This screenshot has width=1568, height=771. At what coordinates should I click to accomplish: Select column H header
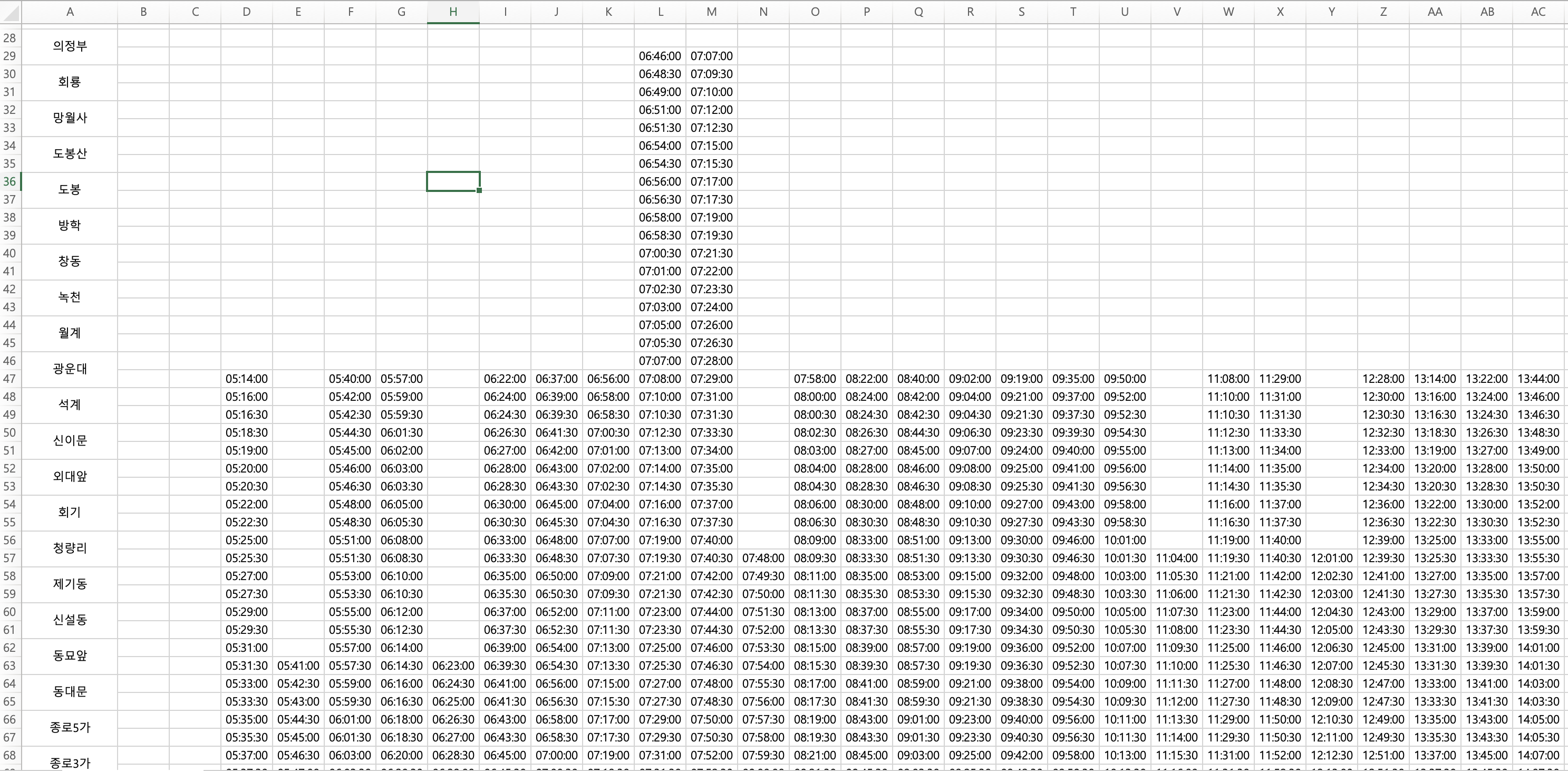453,12
